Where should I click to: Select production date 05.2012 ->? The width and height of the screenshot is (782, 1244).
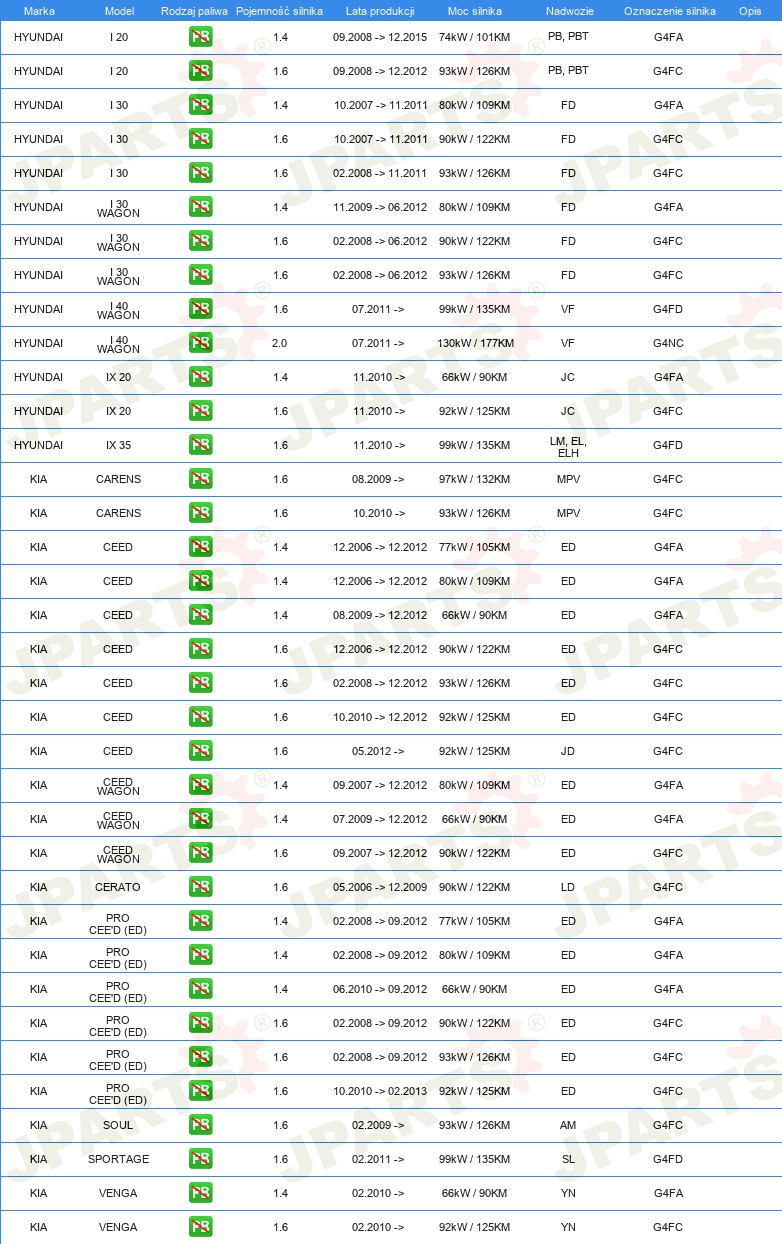[378, 751]
